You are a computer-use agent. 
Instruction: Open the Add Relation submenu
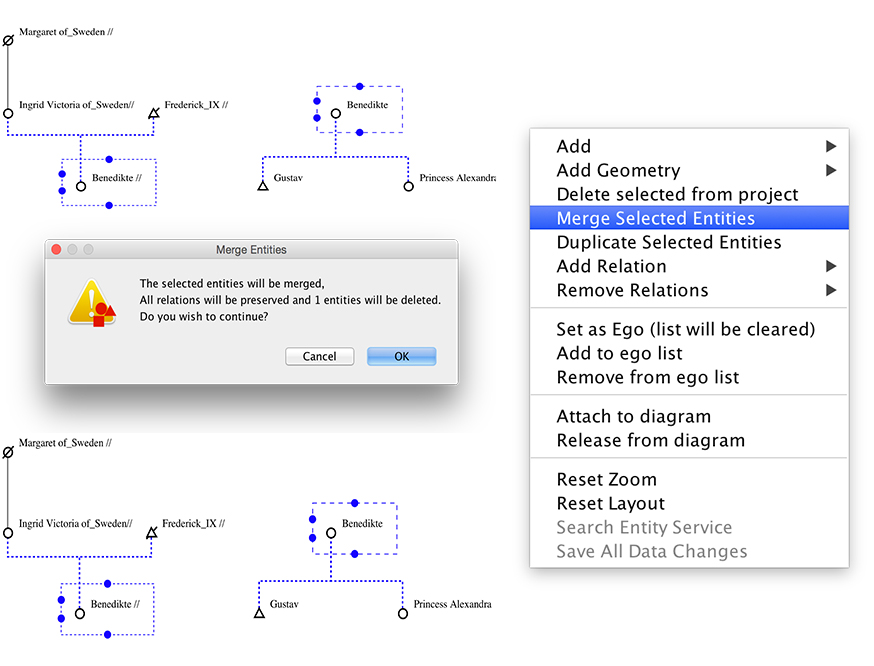click(689, 266)
